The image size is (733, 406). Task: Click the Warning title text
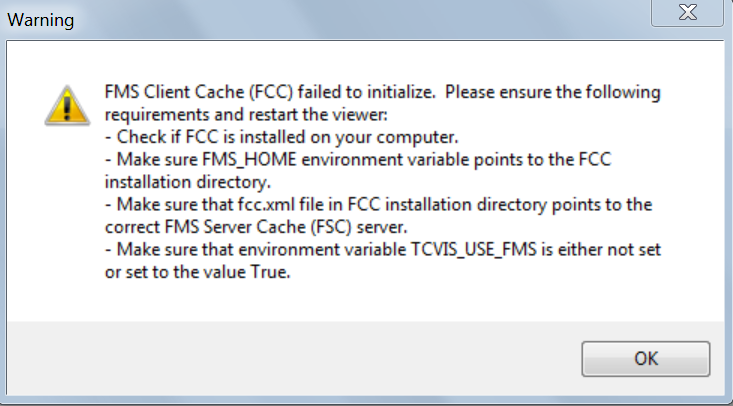[x=41, y=20]
